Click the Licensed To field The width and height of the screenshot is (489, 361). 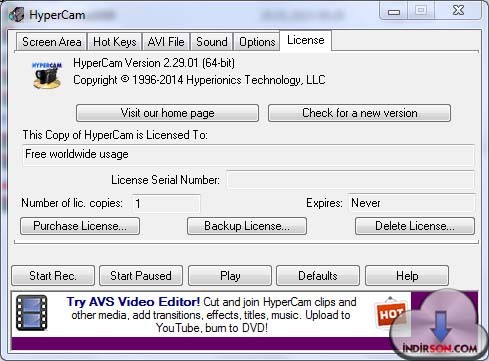click(x=248, y=155)
